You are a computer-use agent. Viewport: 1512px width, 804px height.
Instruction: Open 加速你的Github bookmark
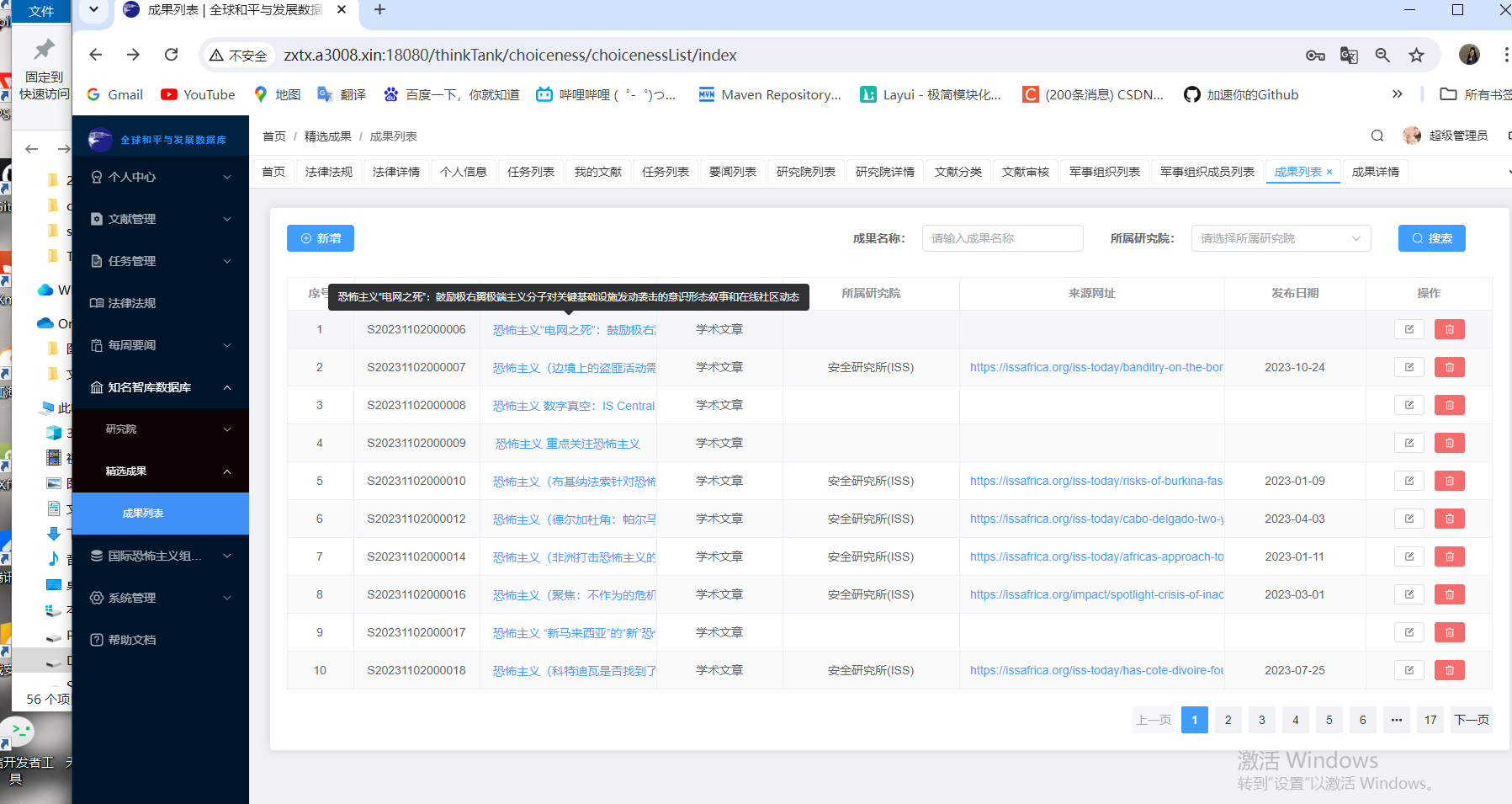point(1241,94)
